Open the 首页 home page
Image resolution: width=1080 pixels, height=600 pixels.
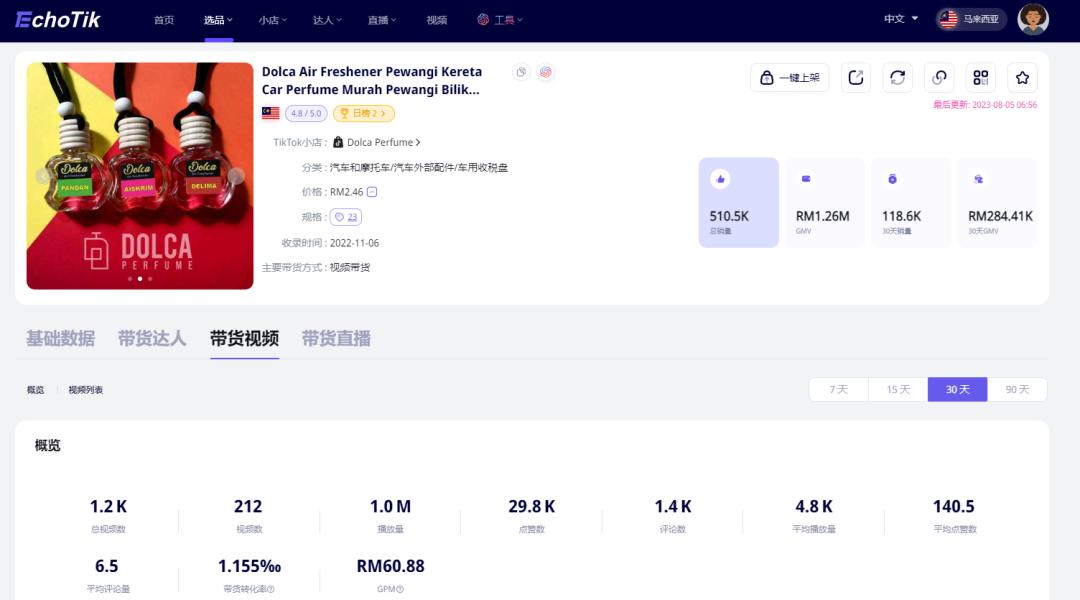pyautogui.click(x=164, y=20)
